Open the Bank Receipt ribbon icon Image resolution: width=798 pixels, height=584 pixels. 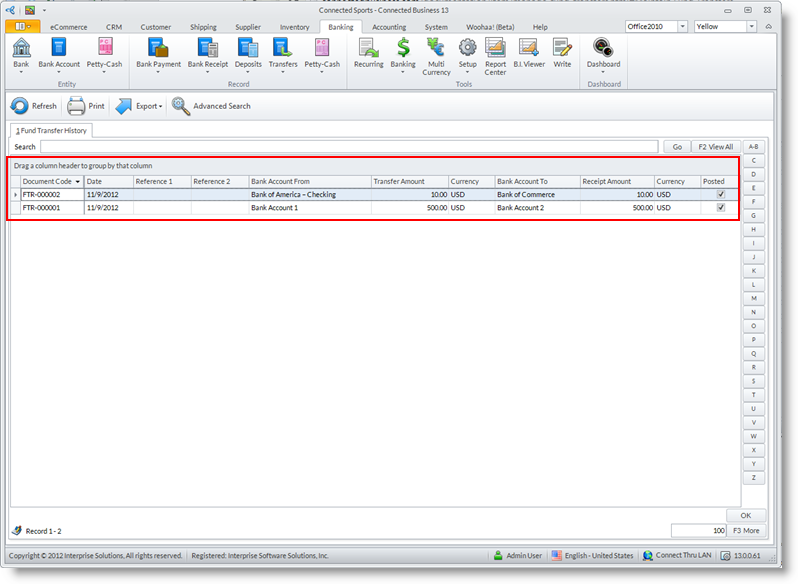coord(207,47)
